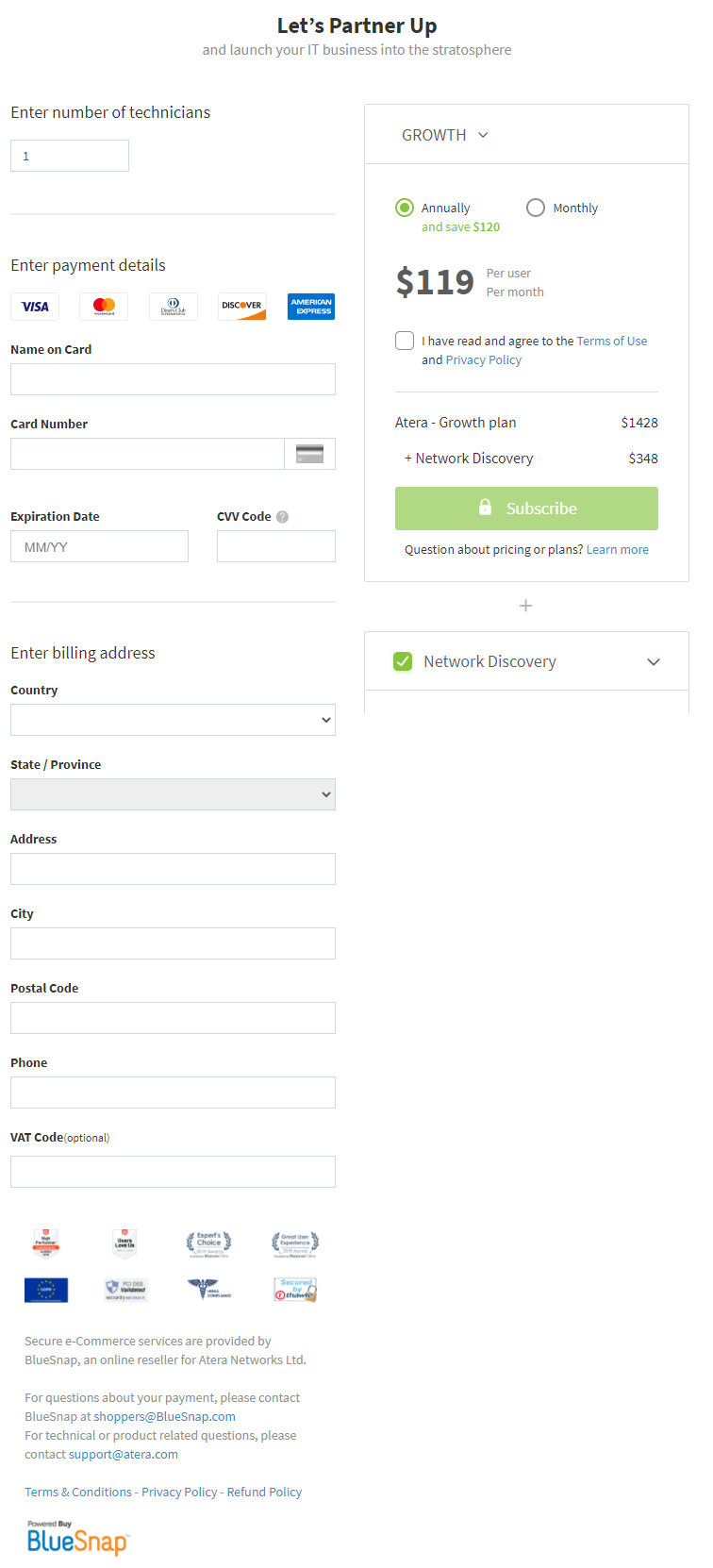
Task: Click the Discover card logo
Action: pos(242,307)
